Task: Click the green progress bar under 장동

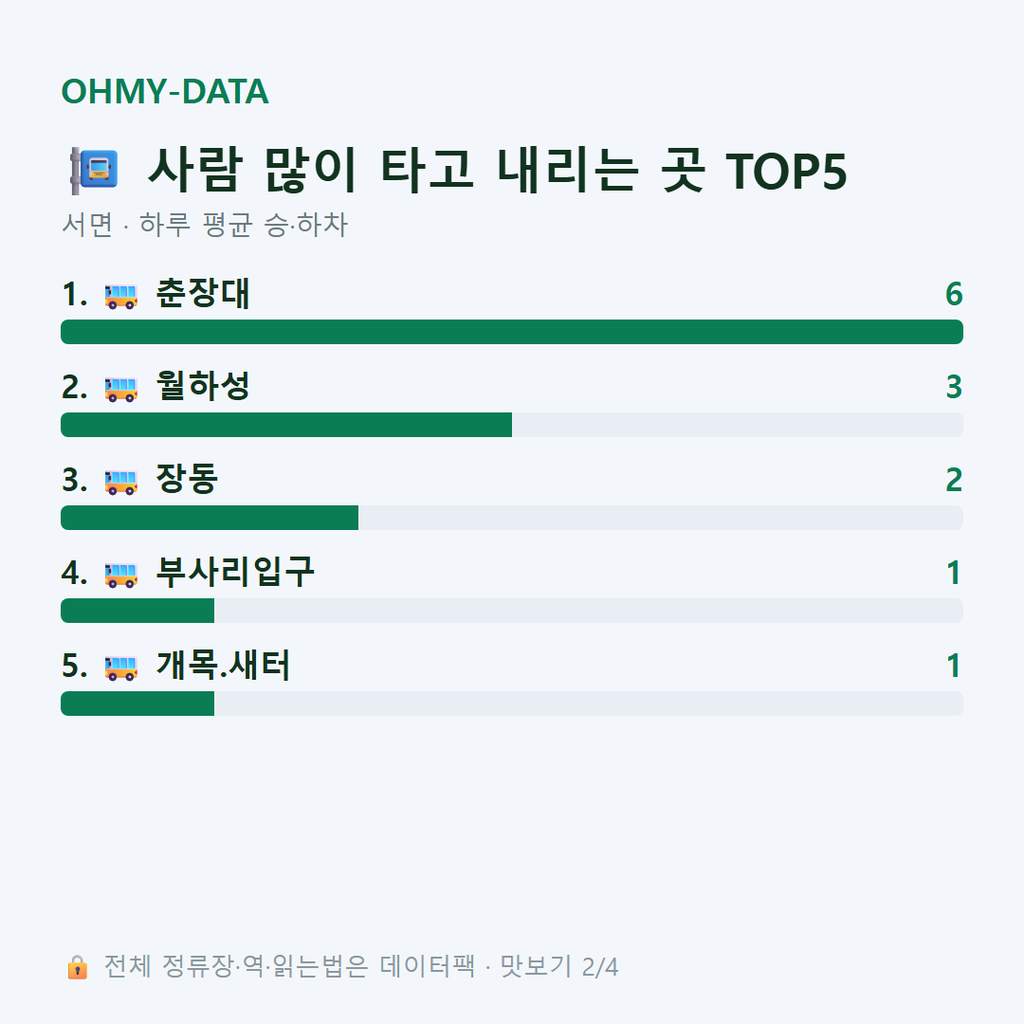Action: (210, 518)
